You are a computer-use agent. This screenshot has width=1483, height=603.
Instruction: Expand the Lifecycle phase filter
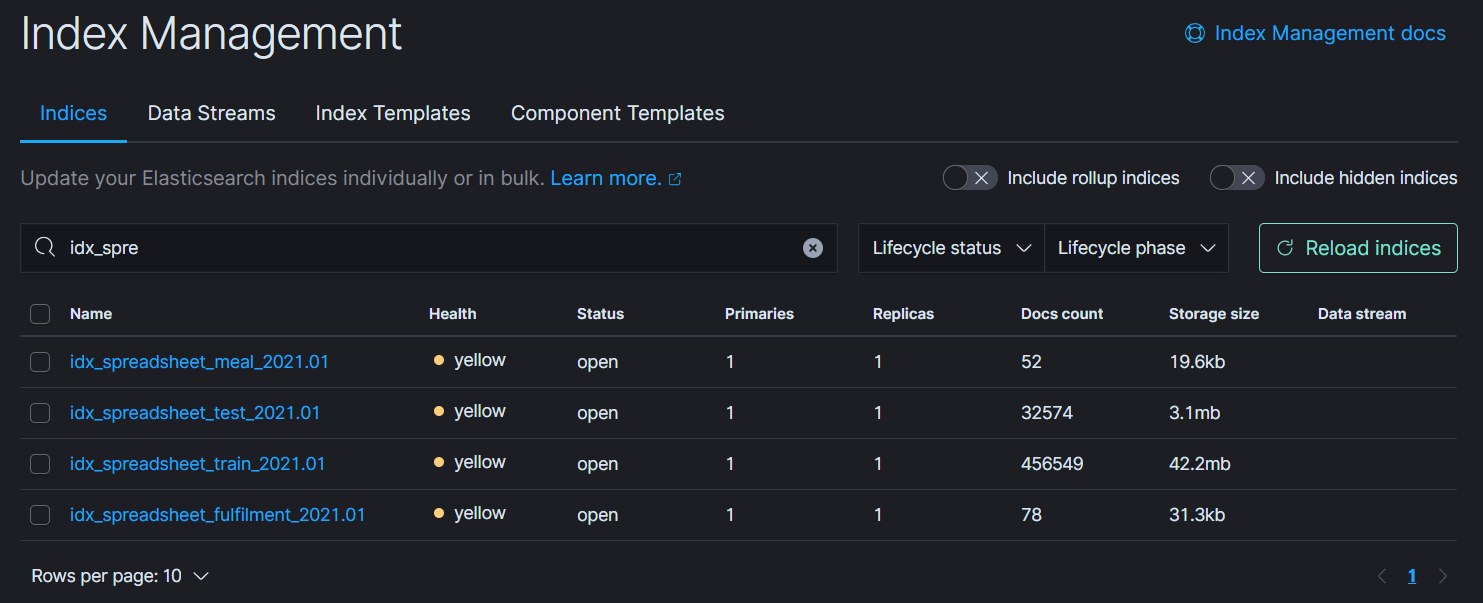coord(1136,248)
